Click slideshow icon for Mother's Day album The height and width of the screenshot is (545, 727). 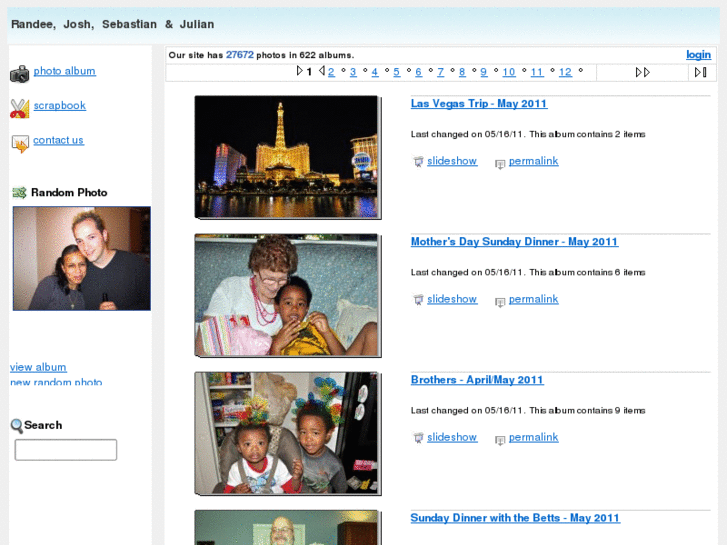[418, 300]
